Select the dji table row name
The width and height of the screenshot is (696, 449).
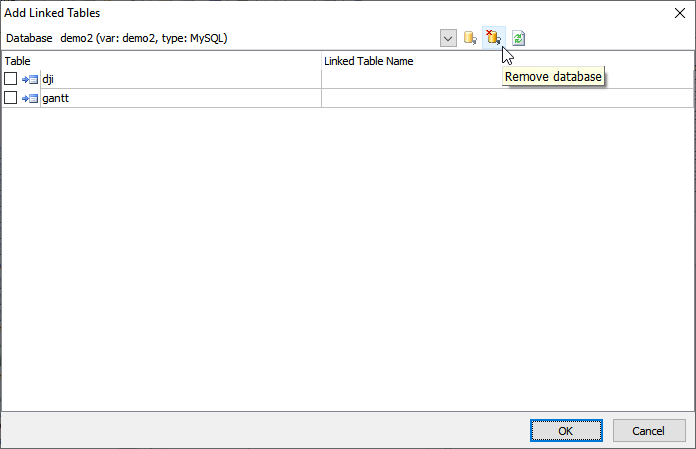coord(48,79)
